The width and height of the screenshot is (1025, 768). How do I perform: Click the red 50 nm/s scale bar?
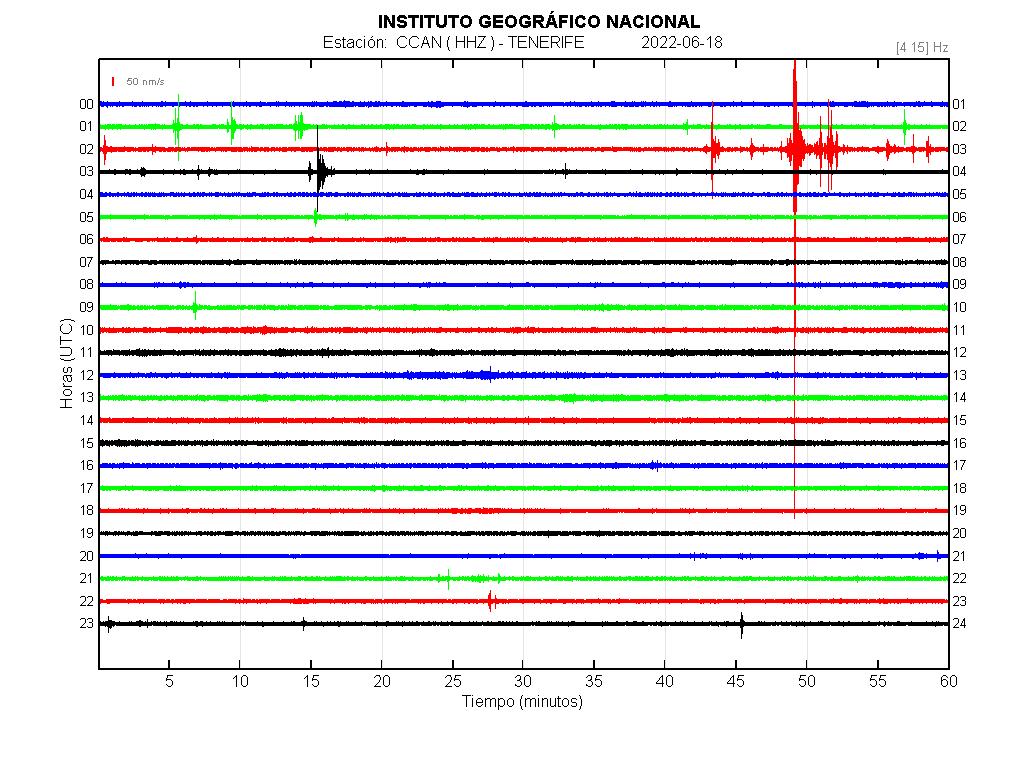pyautogui.click(x=113, y=81)
